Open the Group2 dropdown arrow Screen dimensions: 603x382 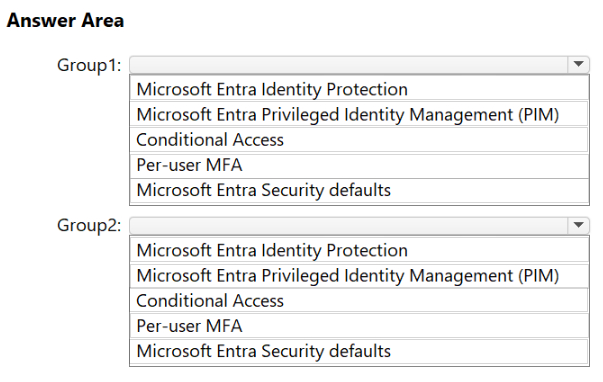(578, 225)
